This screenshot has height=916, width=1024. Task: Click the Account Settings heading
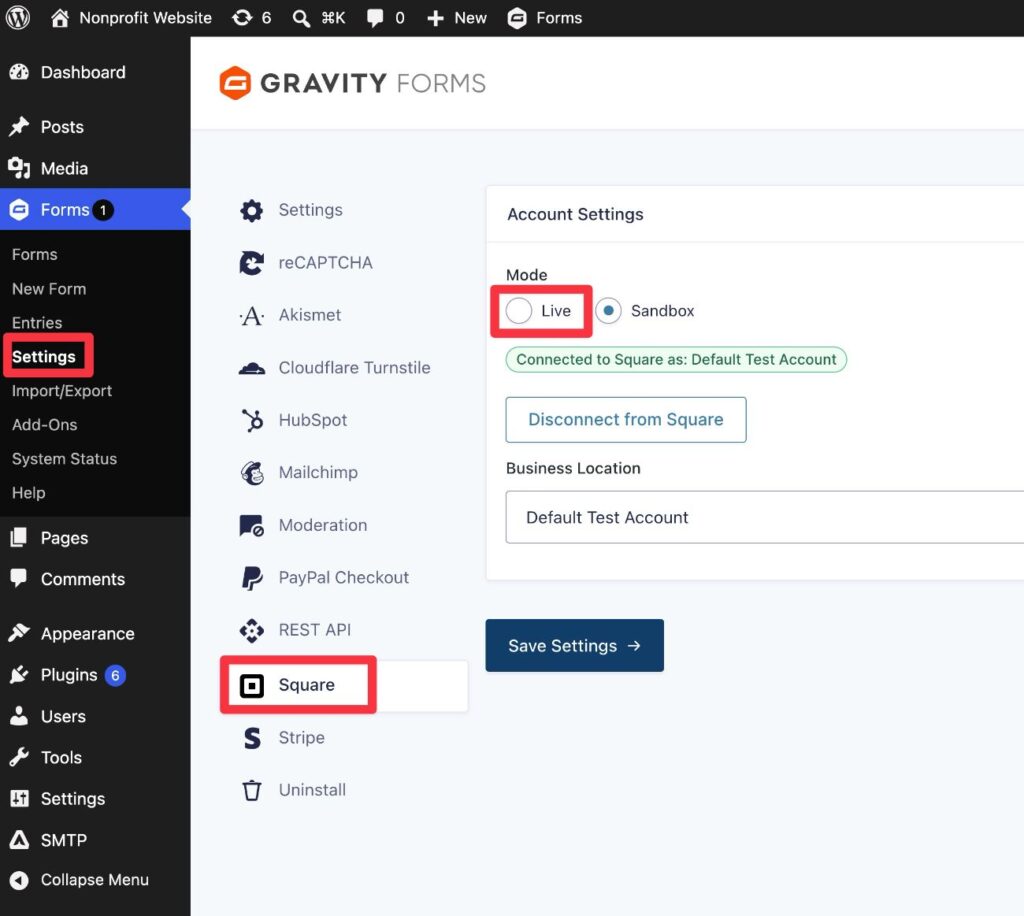[575, 214]
